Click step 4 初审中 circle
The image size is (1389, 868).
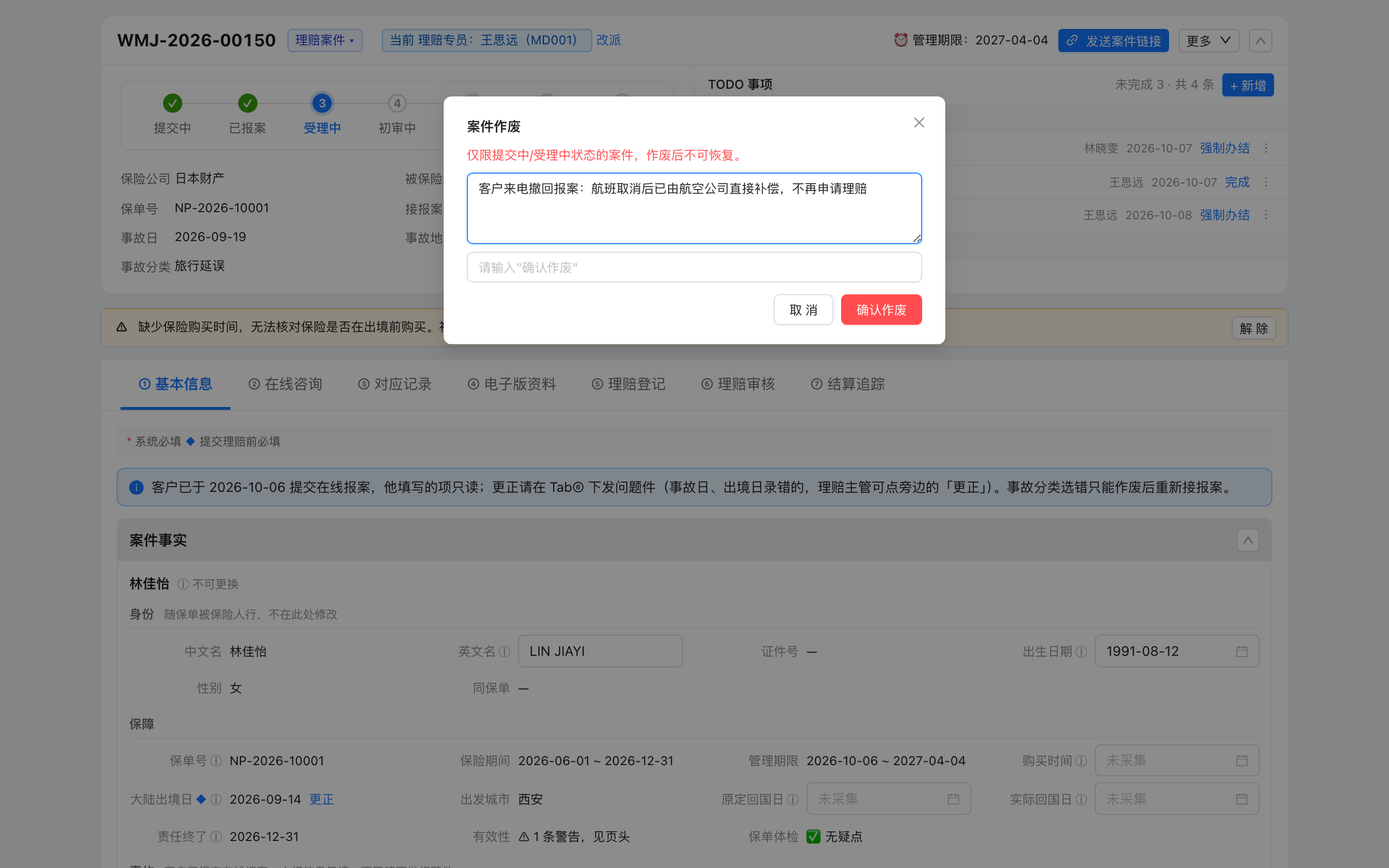coord(397,104)
